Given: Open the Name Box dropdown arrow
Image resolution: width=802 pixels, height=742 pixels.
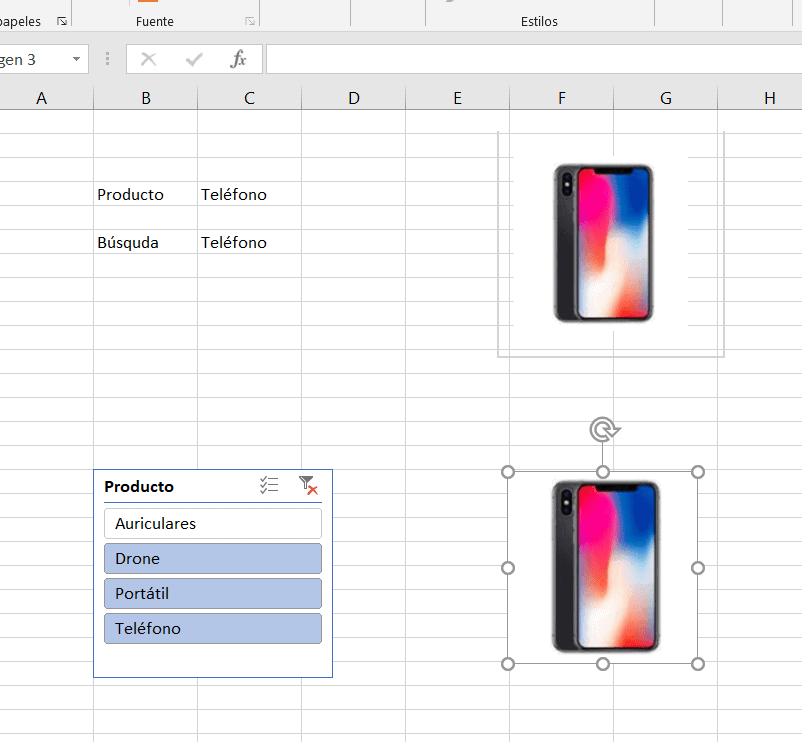Looking at the screenshot, I should click(76, 59).
